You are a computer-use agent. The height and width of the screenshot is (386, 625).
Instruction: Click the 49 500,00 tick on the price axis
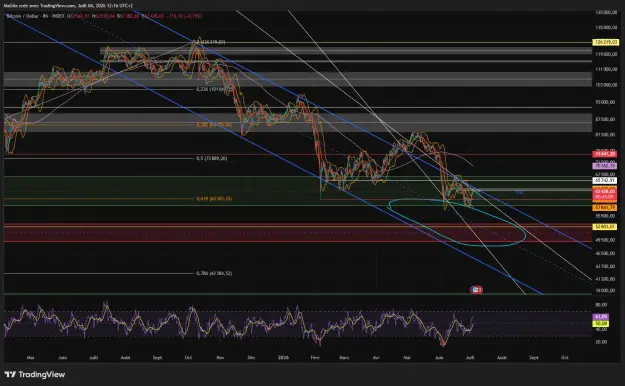606,240
